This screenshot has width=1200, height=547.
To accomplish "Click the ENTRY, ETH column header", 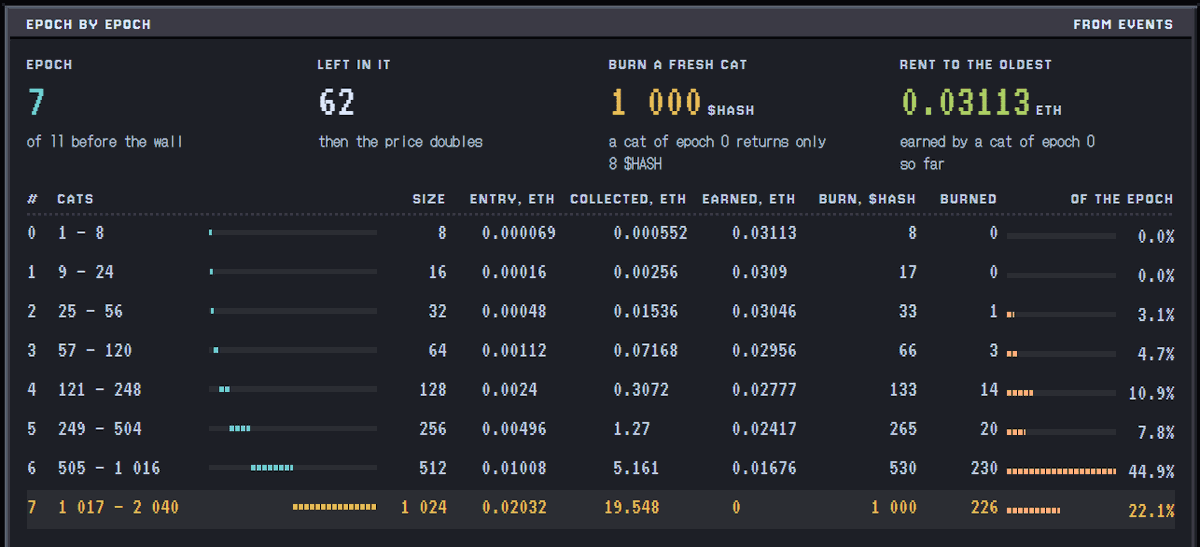I will tap(512, 199).
